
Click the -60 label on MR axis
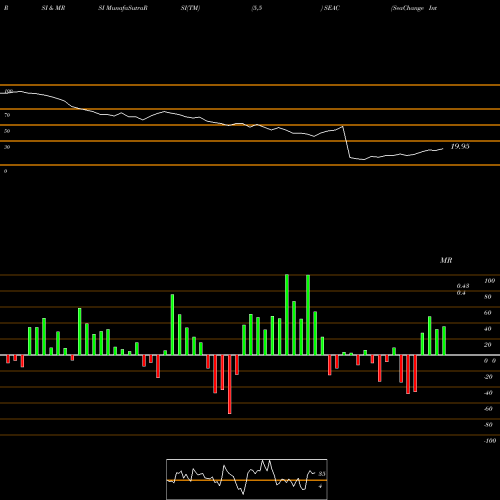pos(488,409)
